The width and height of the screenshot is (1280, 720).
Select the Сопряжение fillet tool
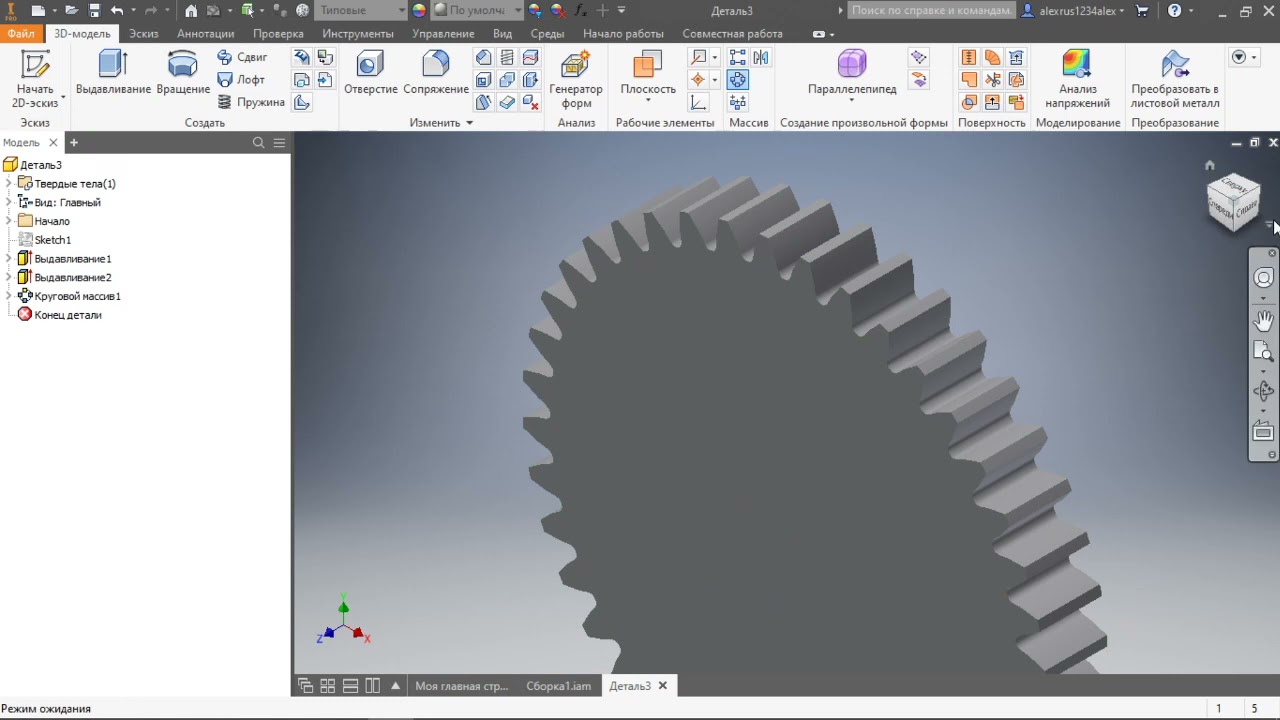[436, 73]
